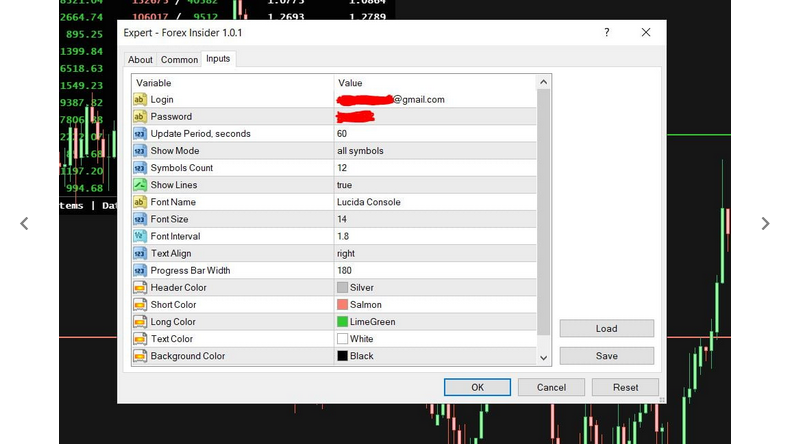The image size is (790, 444).
Task: Click the Reset button
Action: click(x=625, y=387)
